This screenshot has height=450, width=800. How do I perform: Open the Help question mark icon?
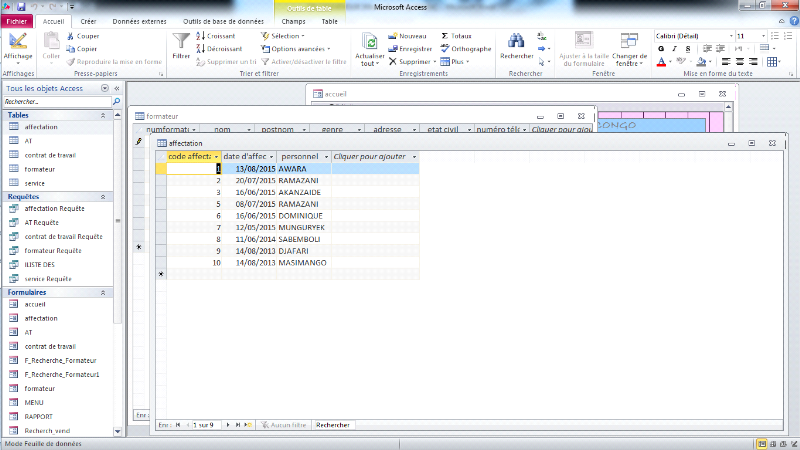coord(794,21)
